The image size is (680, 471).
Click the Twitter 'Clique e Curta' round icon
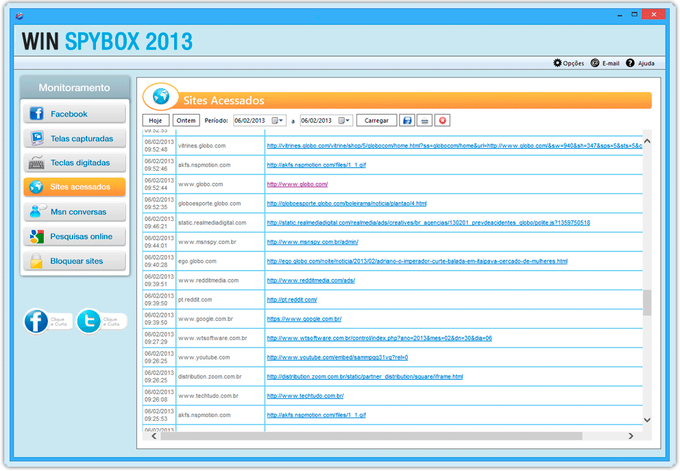(x=89, y=321)
